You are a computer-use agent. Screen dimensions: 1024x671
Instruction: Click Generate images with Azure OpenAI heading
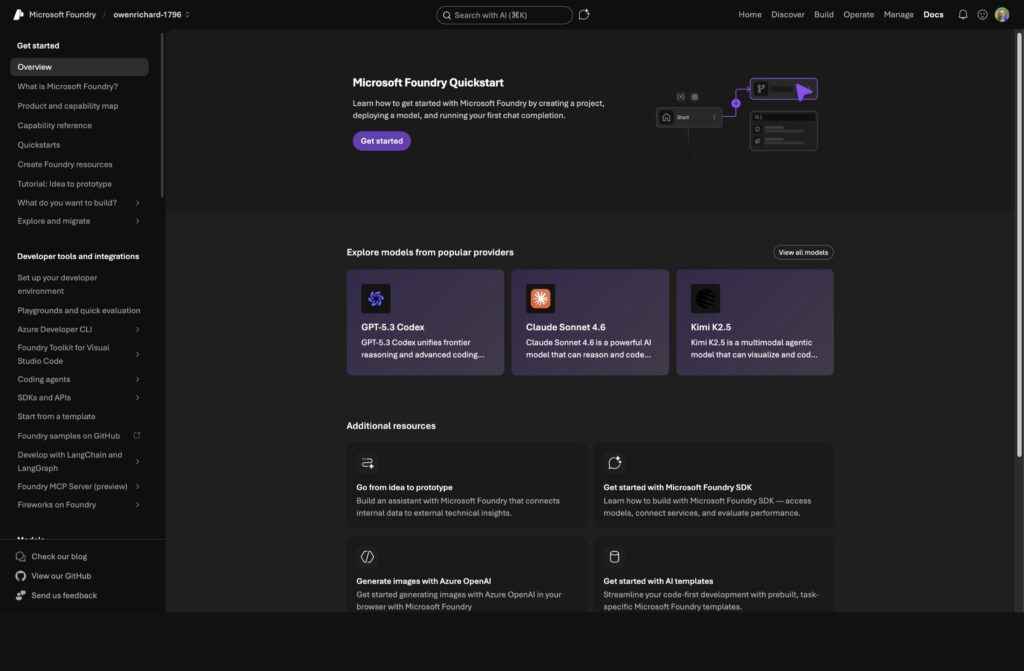423,581
